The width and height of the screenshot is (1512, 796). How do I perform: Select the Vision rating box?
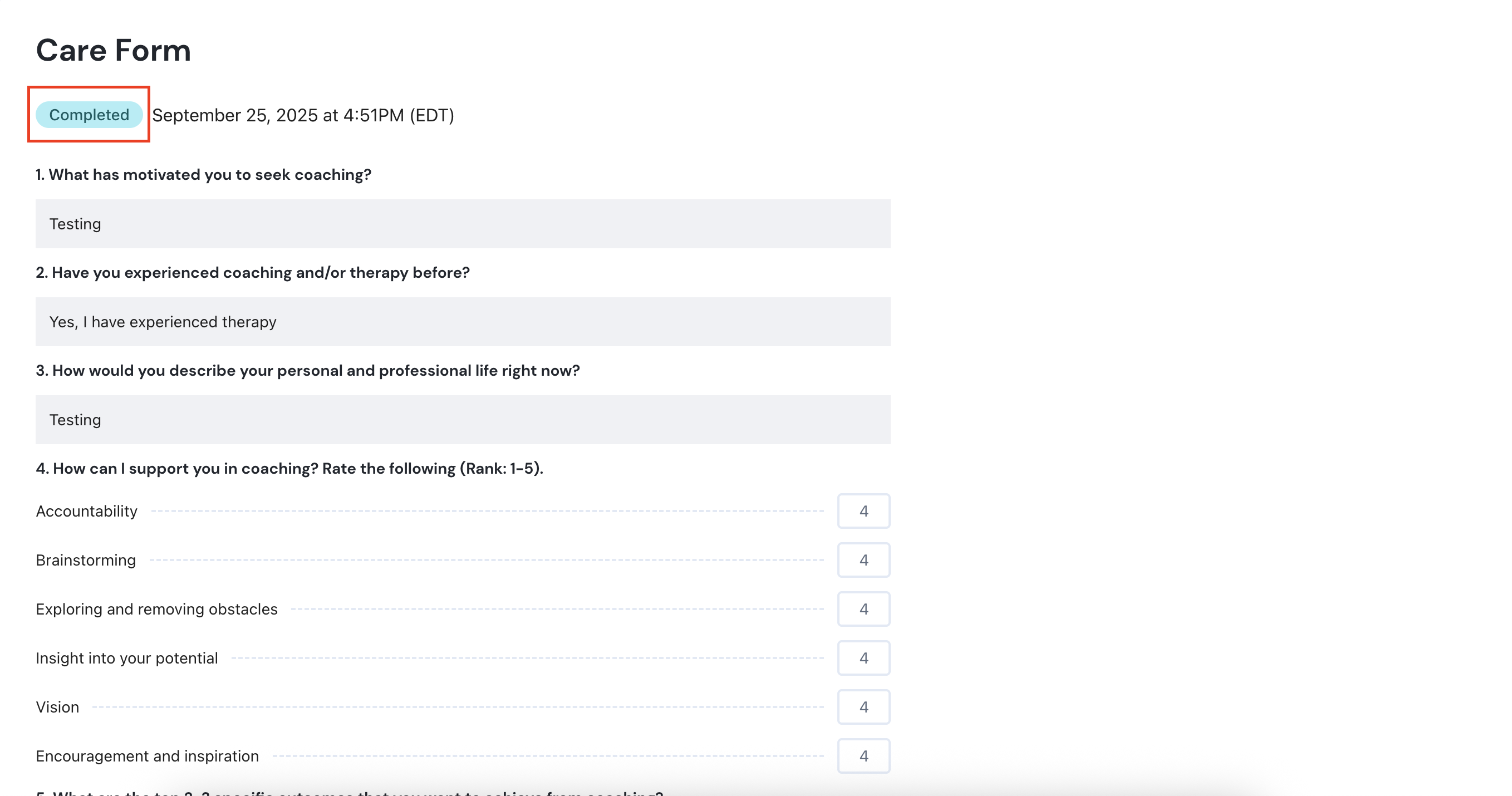coord(863,707)
